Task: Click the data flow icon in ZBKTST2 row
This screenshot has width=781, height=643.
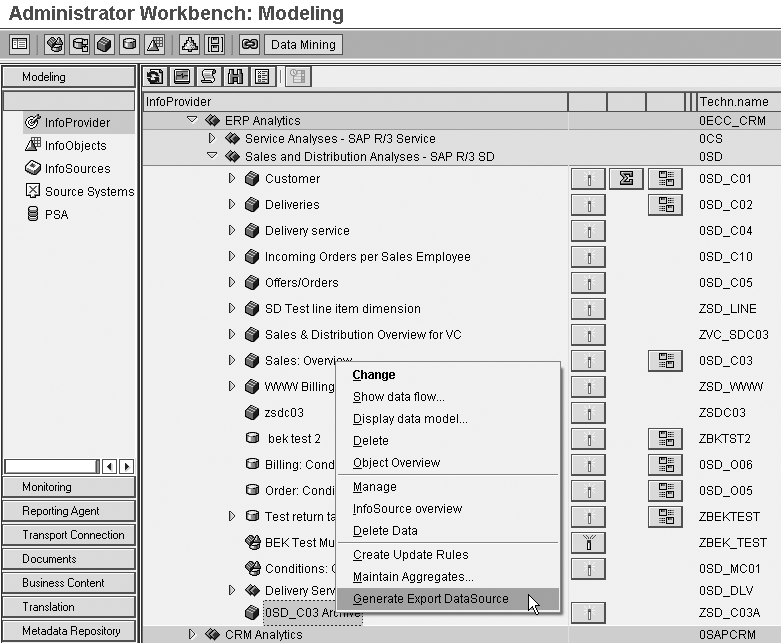Action: (x=665, y=438)
